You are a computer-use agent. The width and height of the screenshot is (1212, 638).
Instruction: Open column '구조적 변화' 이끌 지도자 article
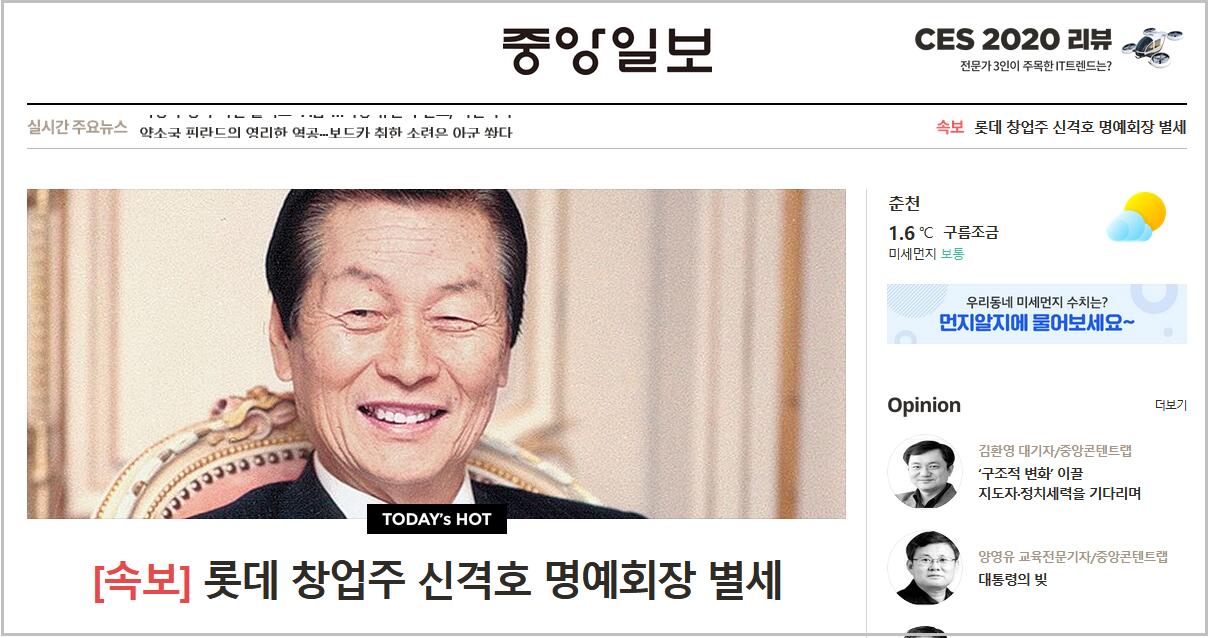click(1059, 483)
